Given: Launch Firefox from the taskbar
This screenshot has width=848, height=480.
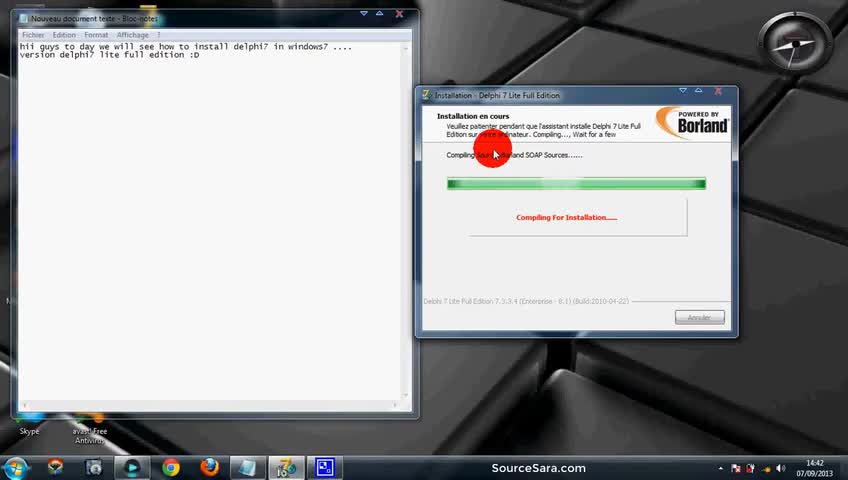Looking at the screenshot, I should click(x=209, y=467).
